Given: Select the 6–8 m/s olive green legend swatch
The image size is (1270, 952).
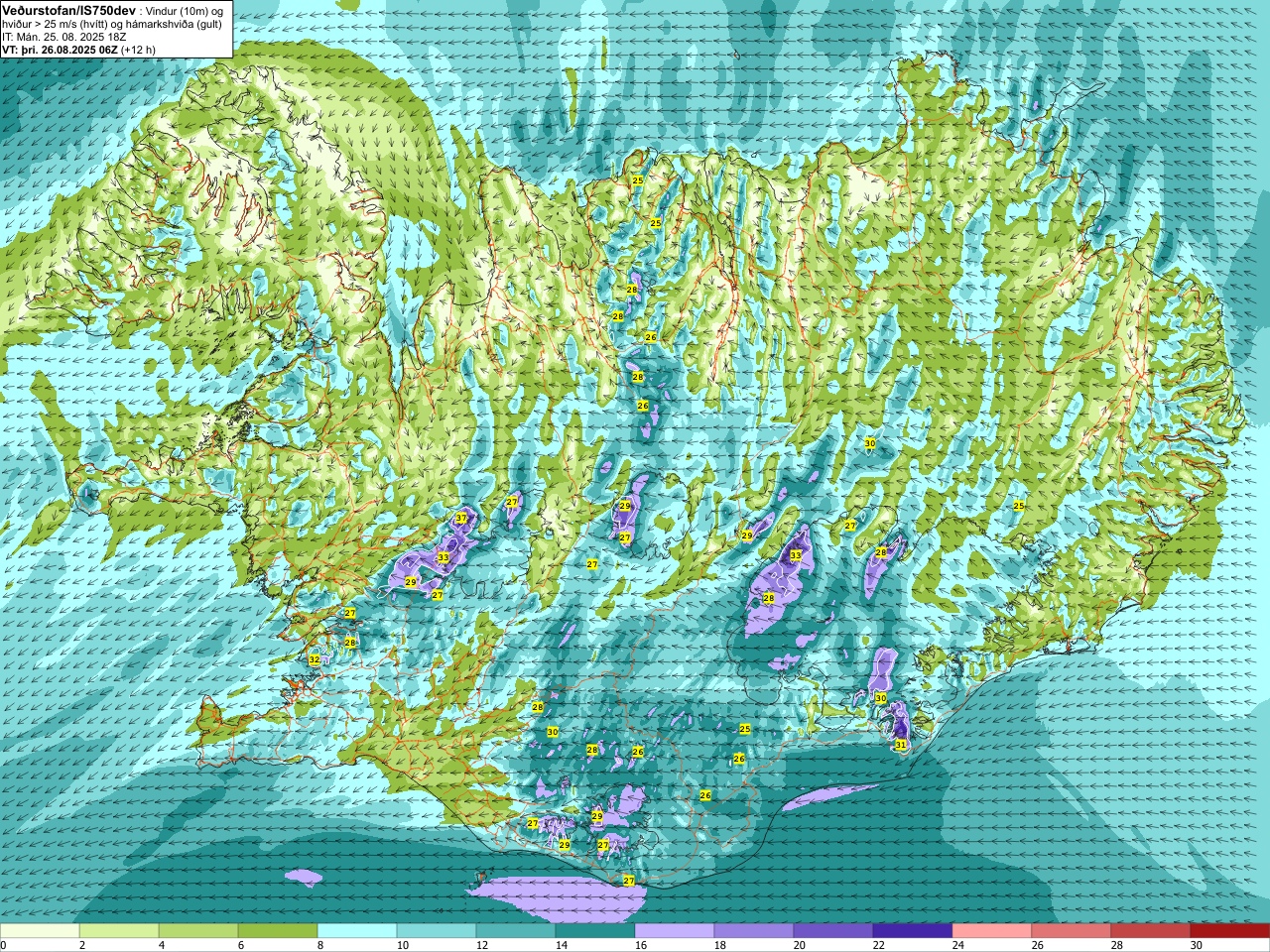Looking at the screenshot, I should 278,931.
